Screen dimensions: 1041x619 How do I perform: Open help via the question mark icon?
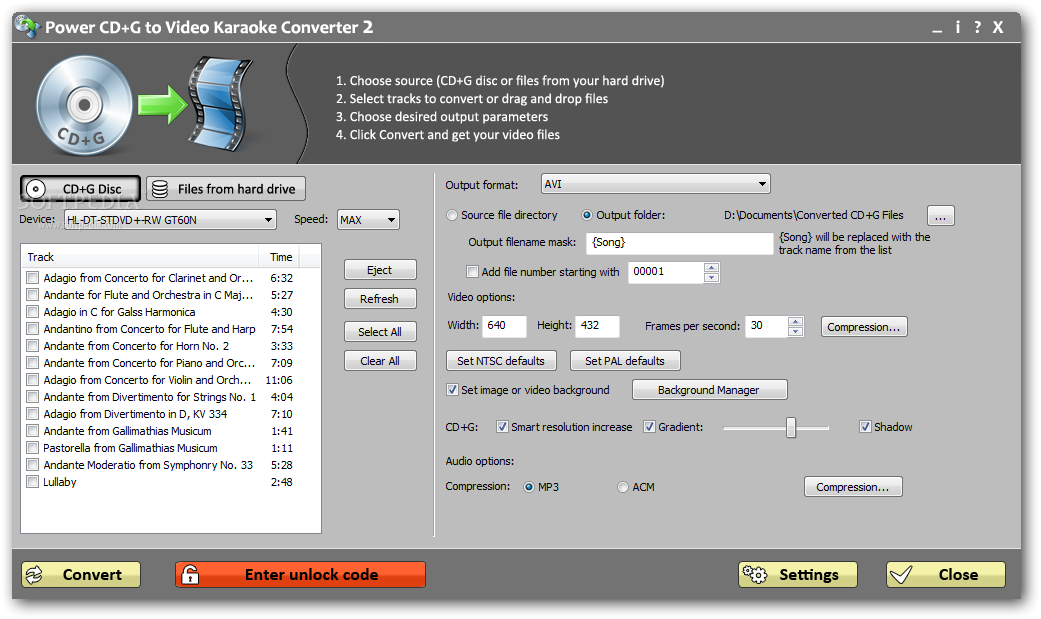pos(977,27)
